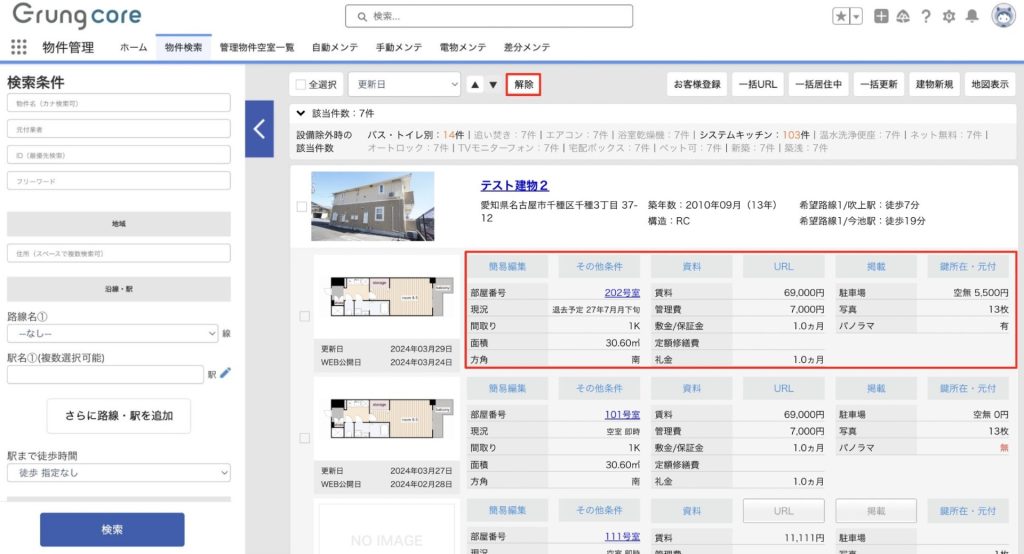Open the notifications bell icon
The width and height of the screenshot is (1024, 554).
click(972, 16)
